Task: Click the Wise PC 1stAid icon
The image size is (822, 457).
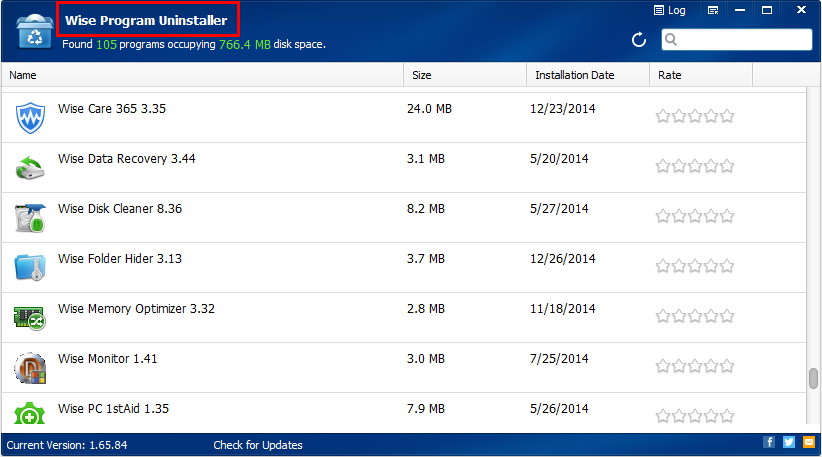Action: pos(29,414)
